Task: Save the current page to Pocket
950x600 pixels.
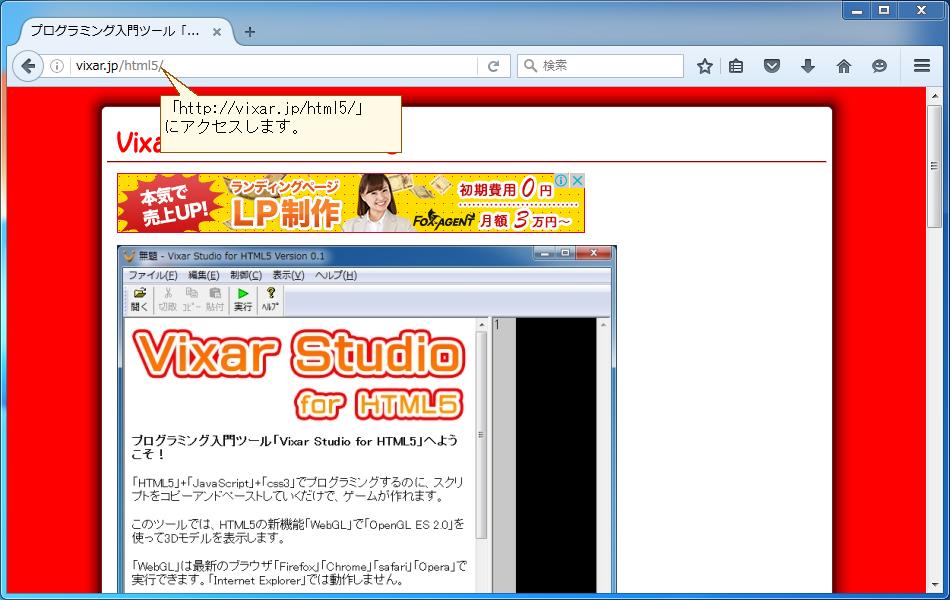Action: tap(772, 65)
